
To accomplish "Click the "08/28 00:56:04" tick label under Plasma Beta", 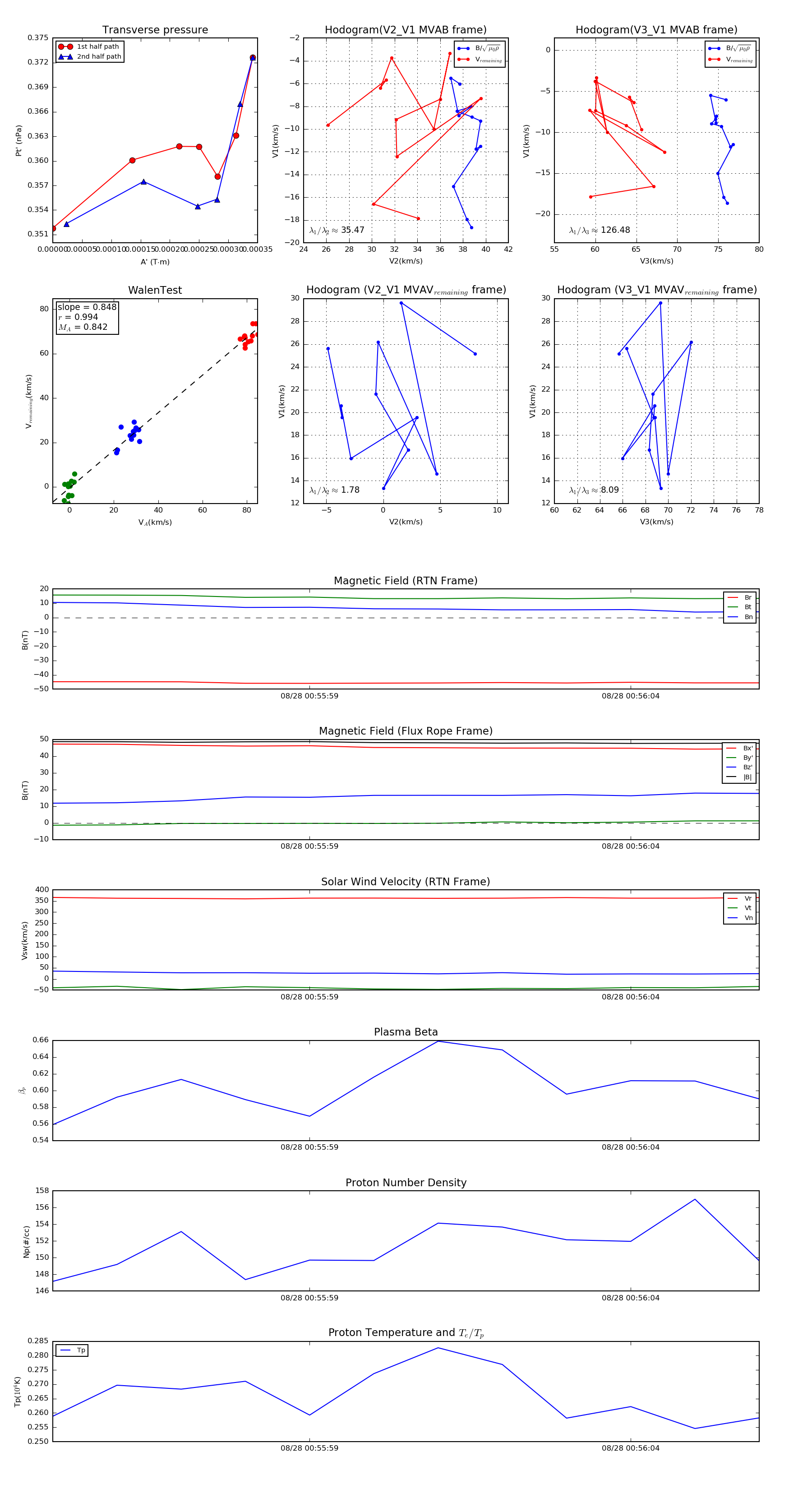I will coord(631,1147).
